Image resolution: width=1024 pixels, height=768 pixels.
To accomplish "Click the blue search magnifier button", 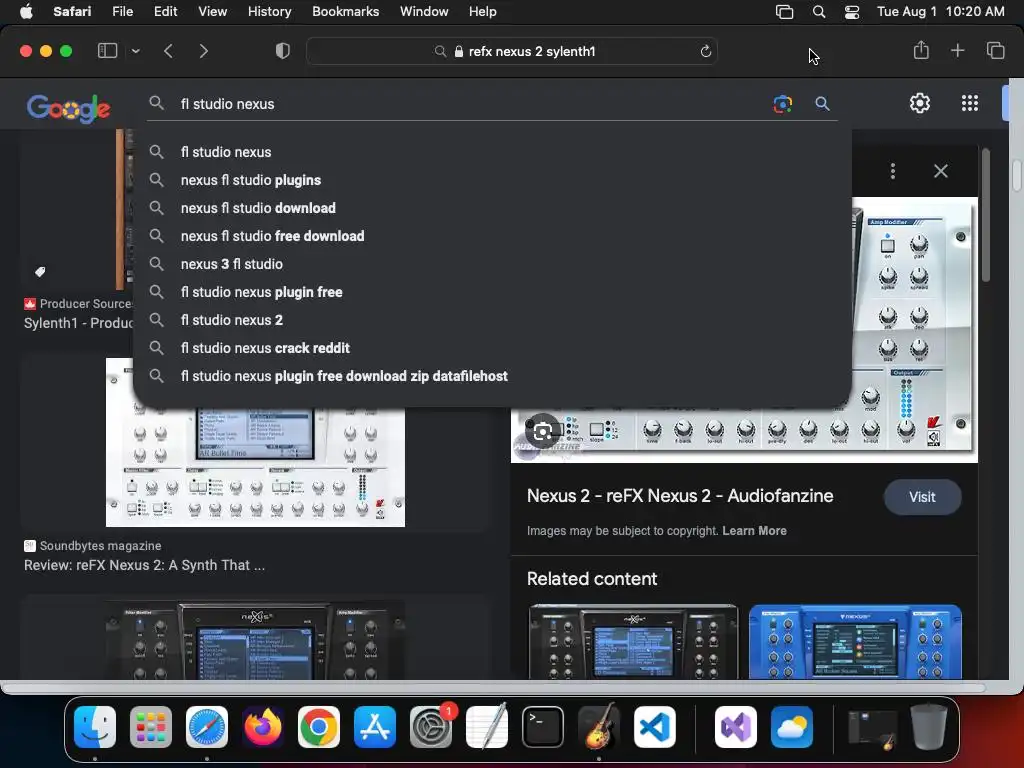I will (822, 104).
